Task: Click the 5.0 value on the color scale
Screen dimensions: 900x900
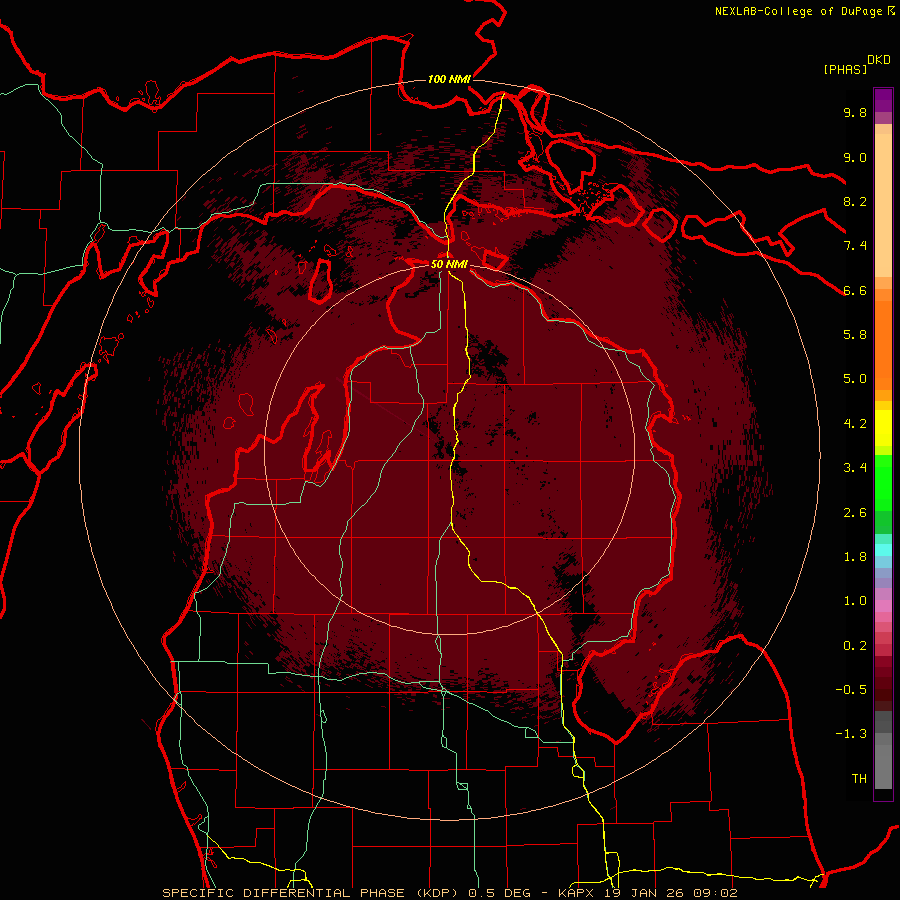Action: (x=855, y=379)
